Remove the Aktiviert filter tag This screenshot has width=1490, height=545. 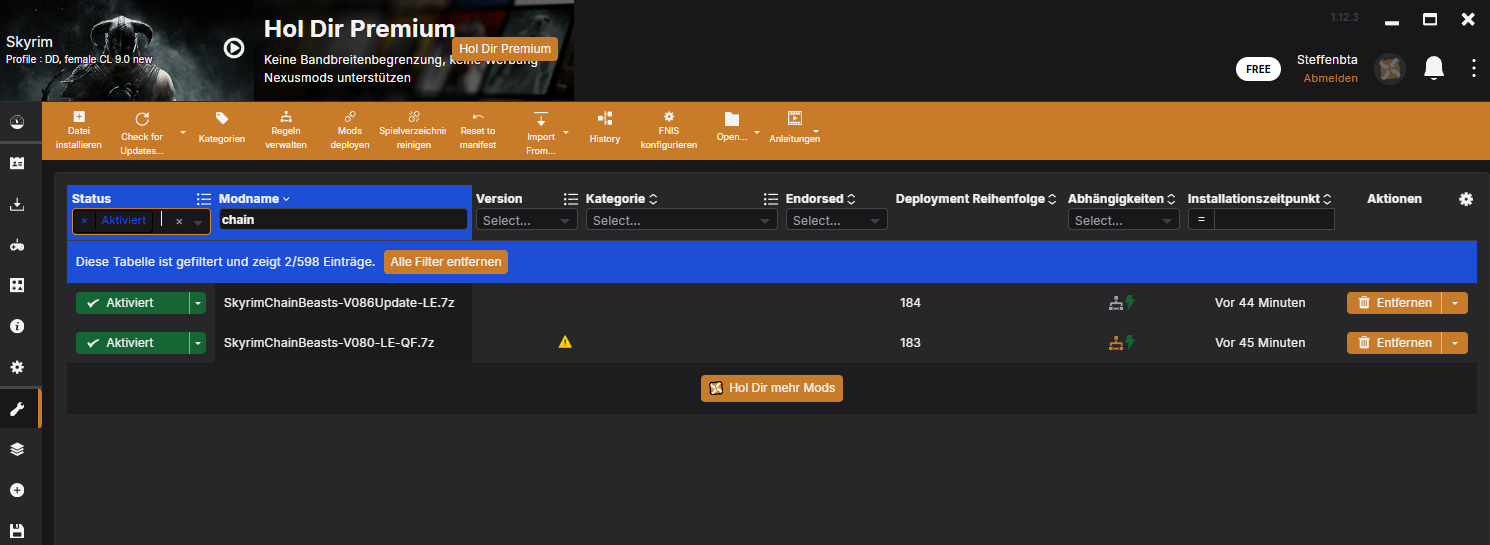point(85,221)
